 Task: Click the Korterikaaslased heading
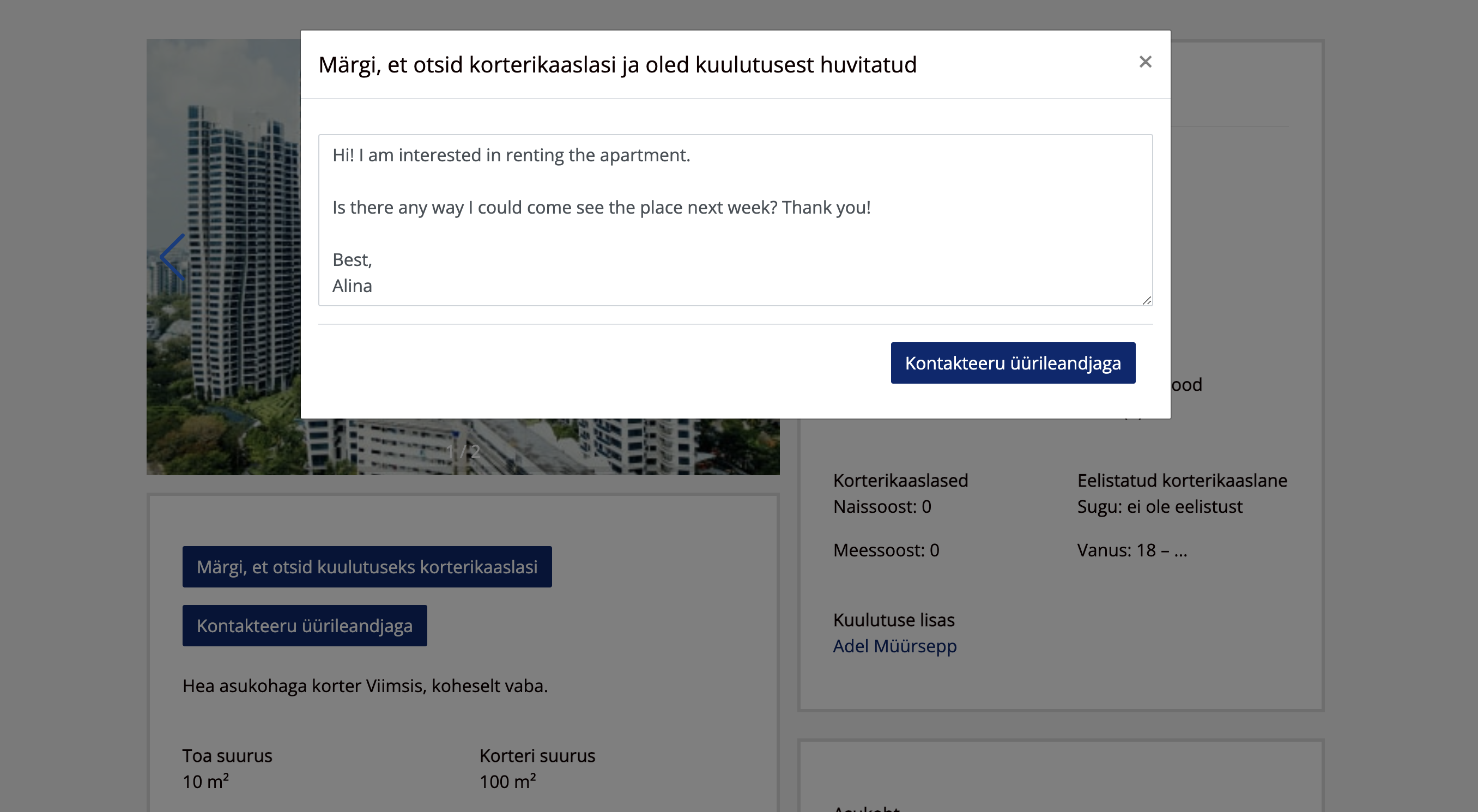click(900, 480)
